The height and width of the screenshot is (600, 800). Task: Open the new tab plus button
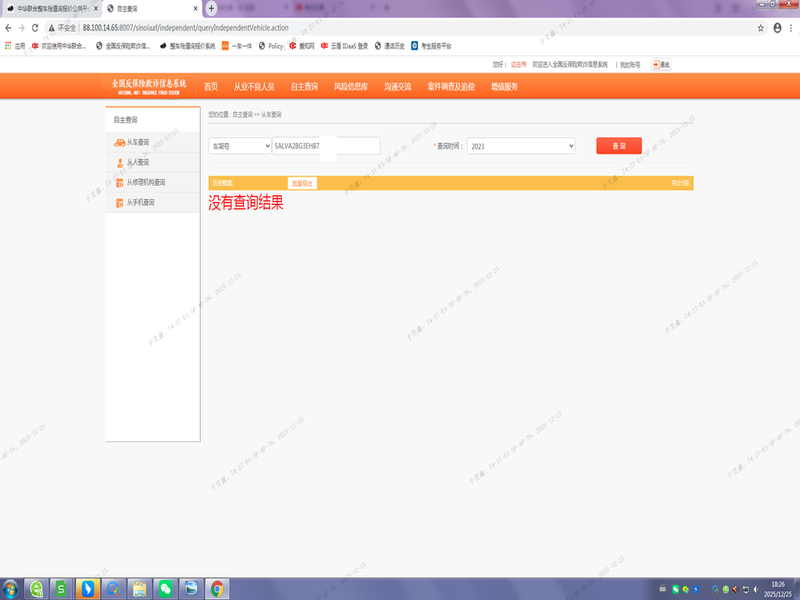click(211, 8)
